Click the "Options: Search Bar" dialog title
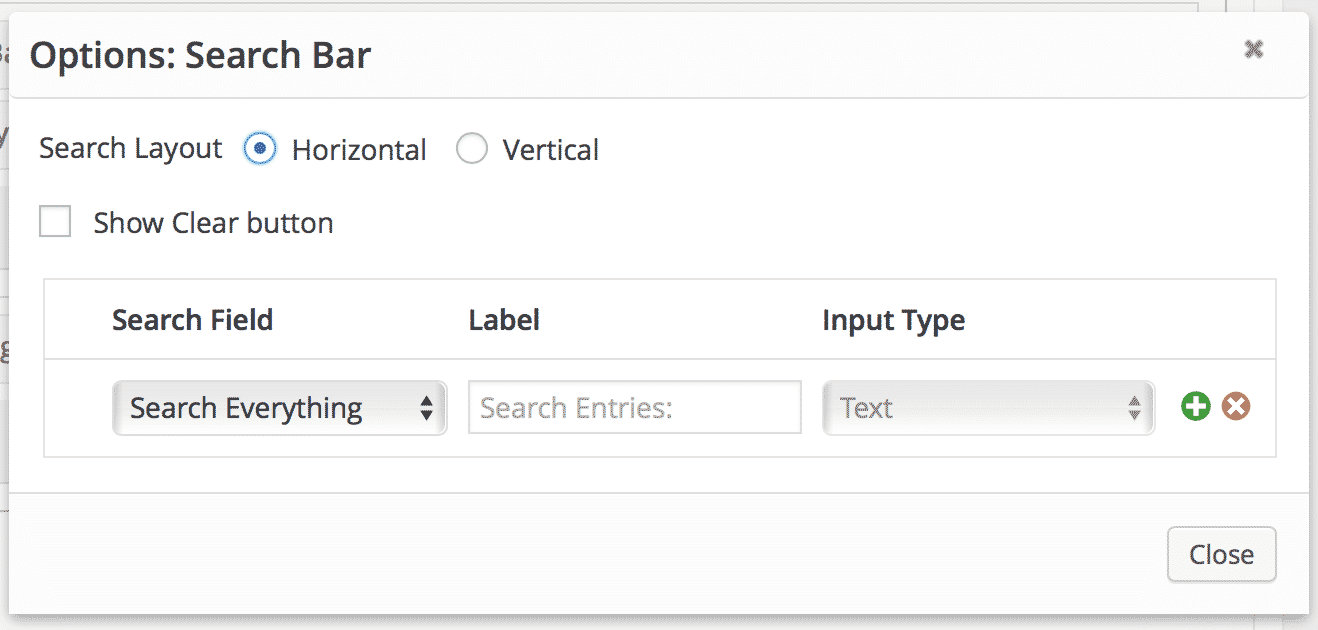The image size is (1318, 630). click(x=200, y=55)
